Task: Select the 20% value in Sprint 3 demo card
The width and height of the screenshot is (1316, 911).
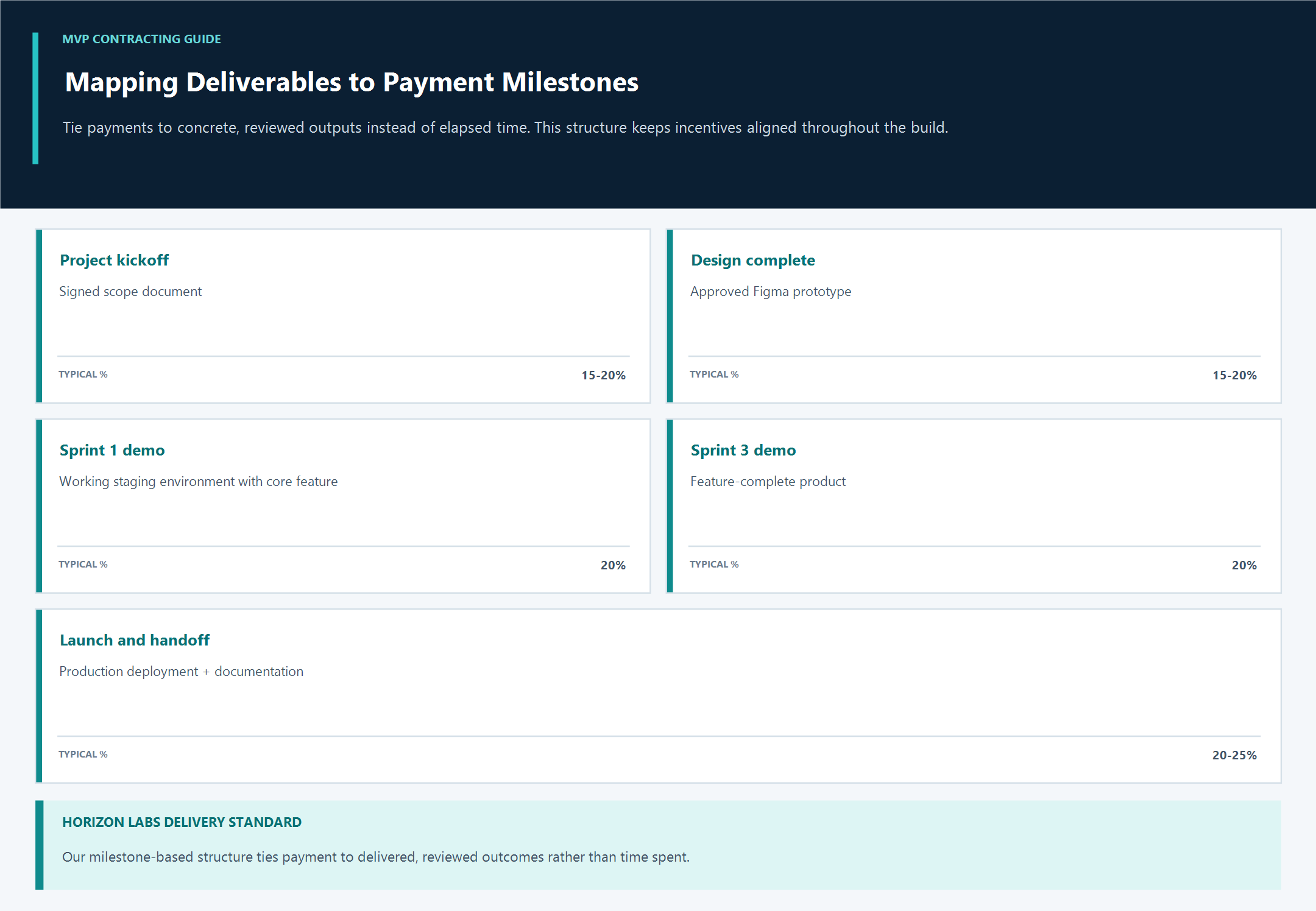Action: (x=1244, y=565)
